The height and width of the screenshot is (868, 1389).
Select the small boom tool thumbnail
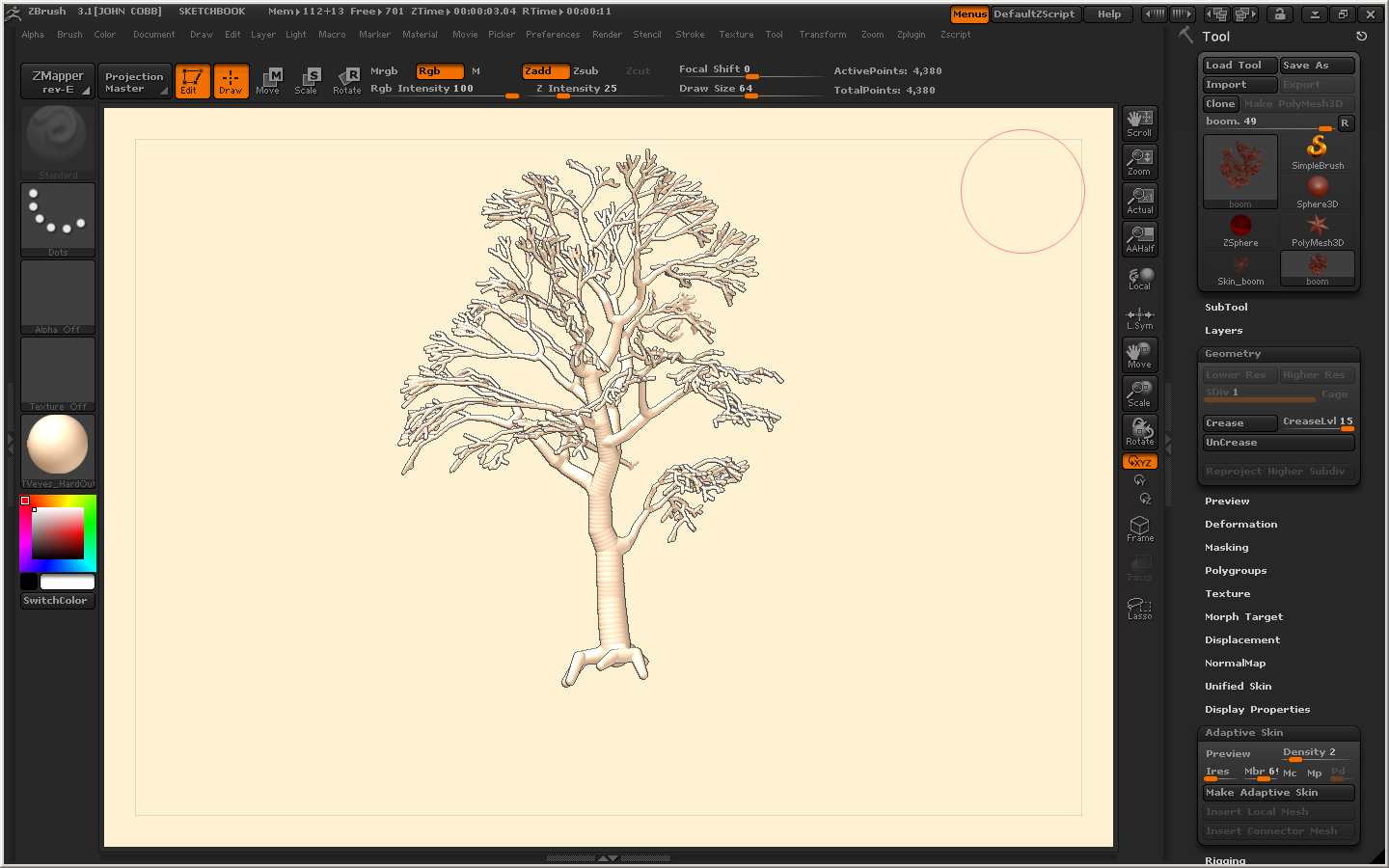pyautogui.click(x=1318, y=269)
